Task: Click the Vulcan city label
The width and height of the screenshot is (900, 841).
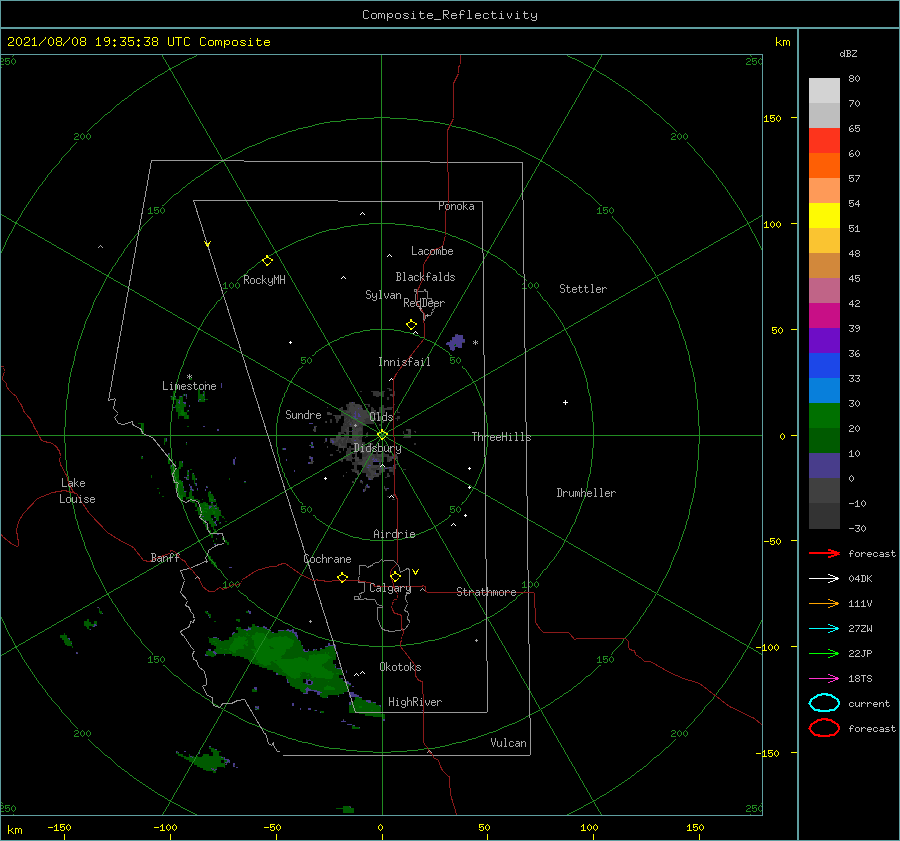Action: pos(509,743)
